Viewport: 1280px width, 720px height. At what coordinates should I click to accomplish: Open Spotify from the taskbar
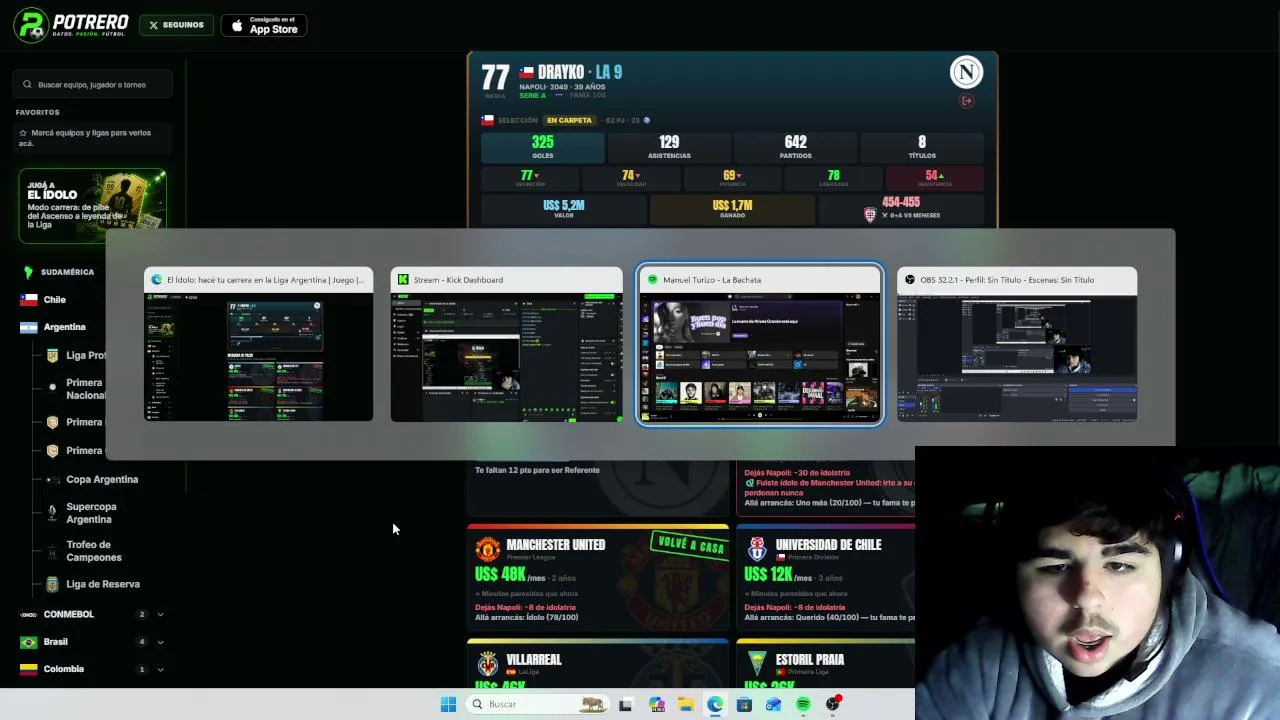(x=803, y=704)
